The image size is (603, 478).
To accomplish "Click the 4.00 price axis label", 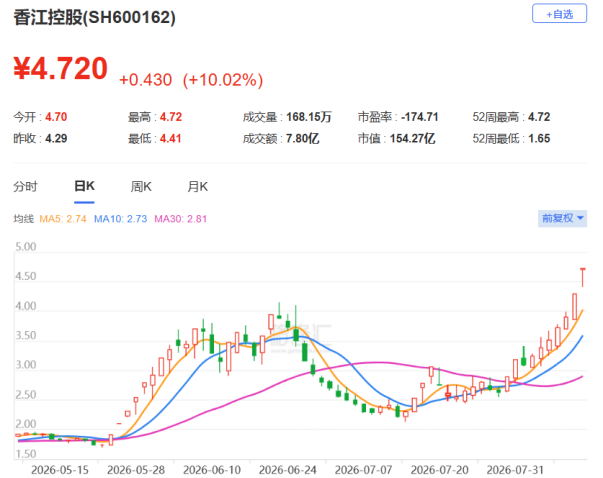I will (25, 306).
